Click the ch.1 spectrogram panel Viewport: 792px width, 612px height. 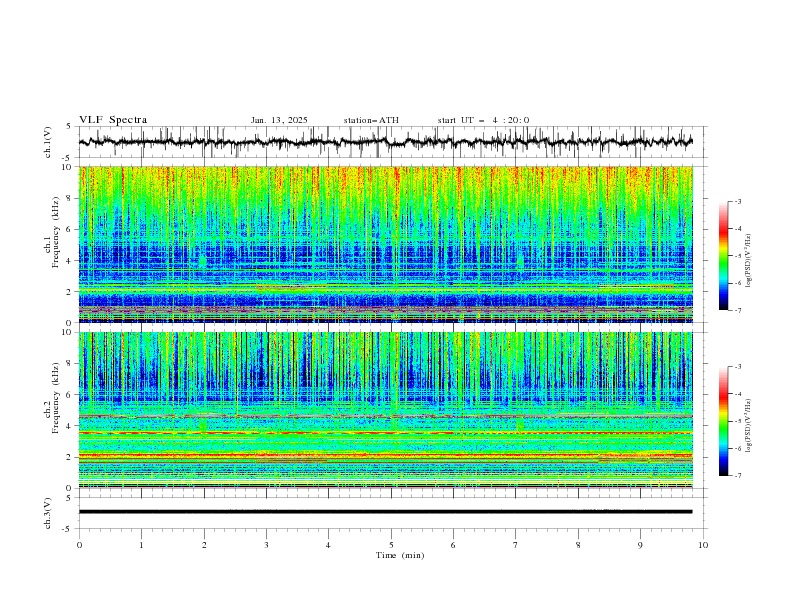click(x=386, y=244)
